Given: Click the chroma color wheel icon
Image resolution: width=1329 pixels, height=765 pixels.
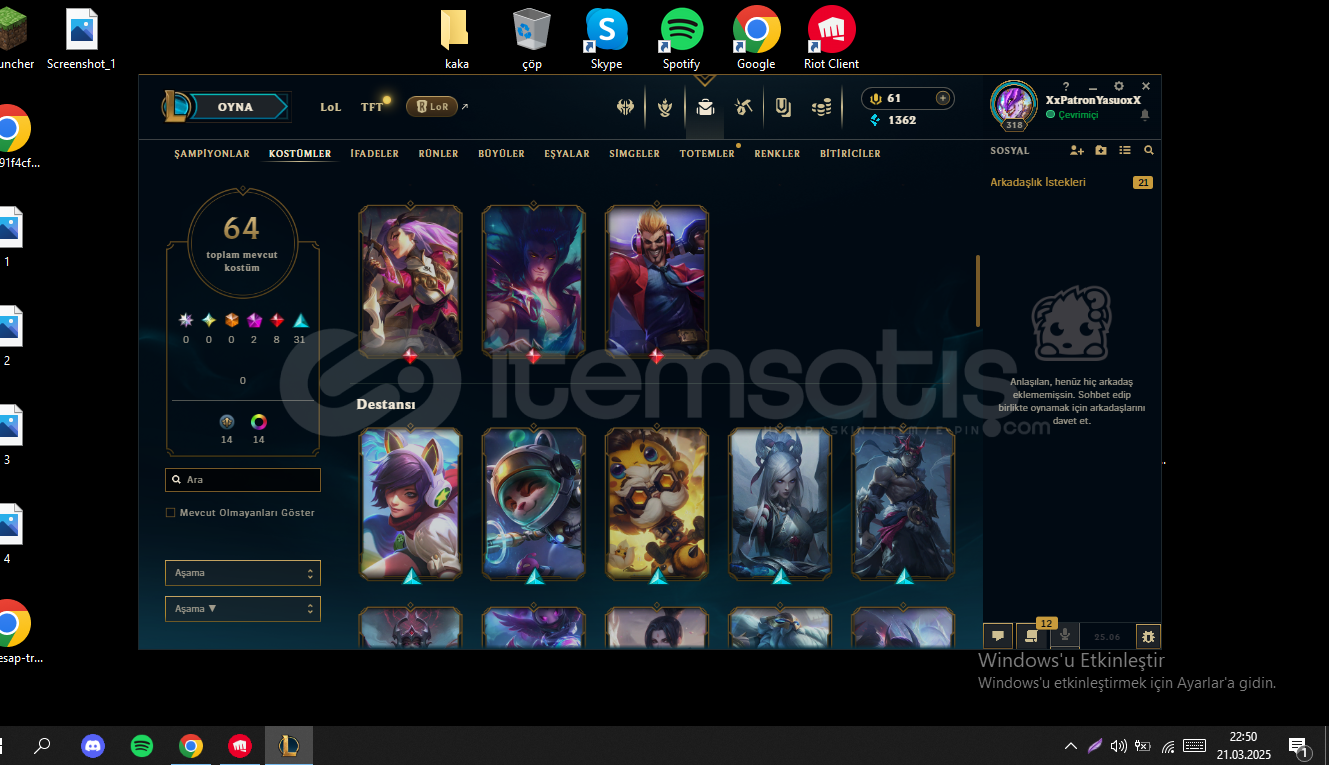Looking at the screenshot, I should pos(259,422).
